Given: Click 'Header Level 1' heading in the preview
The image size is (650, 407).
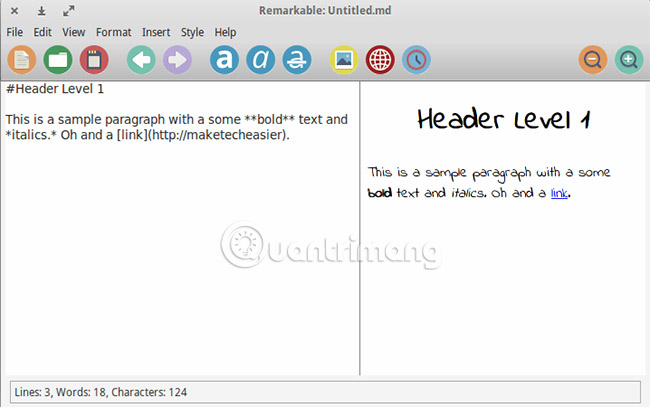Looking at the screenshot, I should [x=504, y=119].
